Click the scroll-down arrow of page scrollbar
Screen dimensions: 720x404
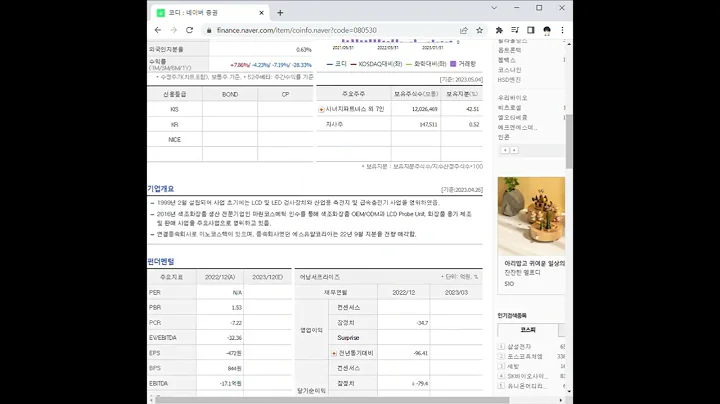point(569,392)
